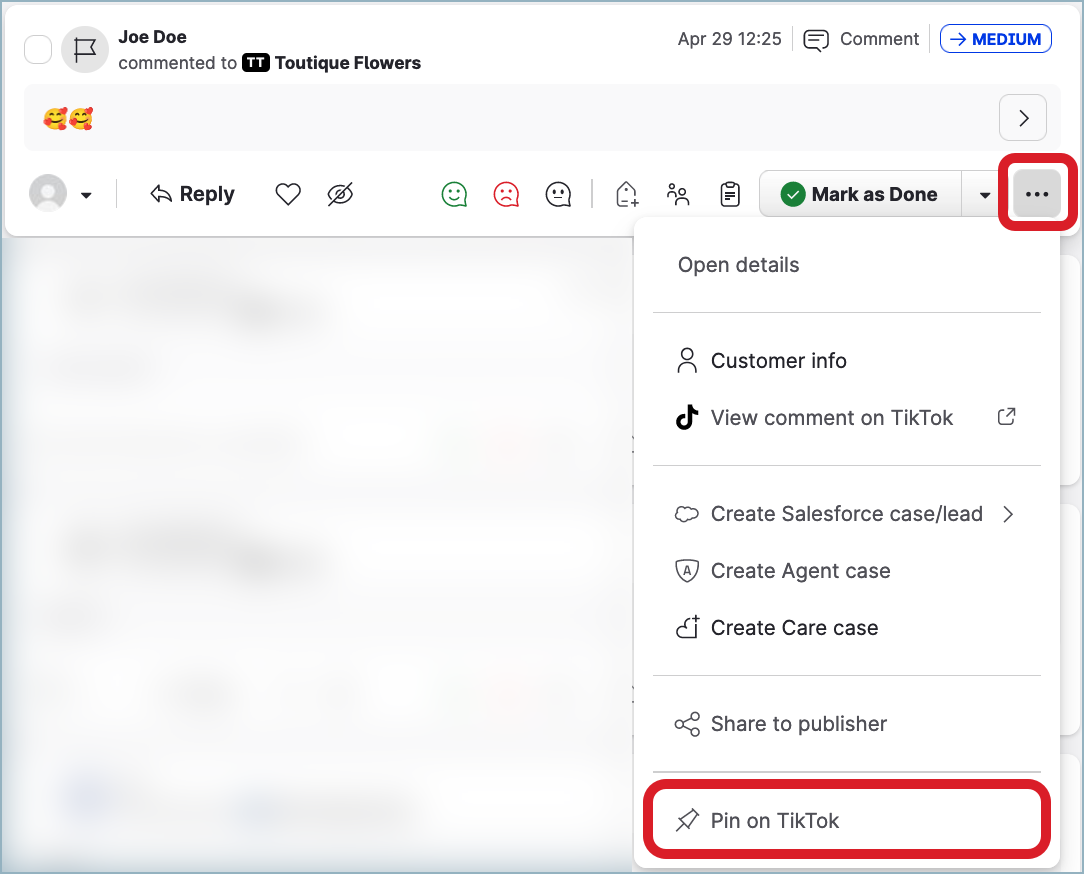Expand the comment with the right chevron
The image size is (1084, 874).
pos(1022,118)
